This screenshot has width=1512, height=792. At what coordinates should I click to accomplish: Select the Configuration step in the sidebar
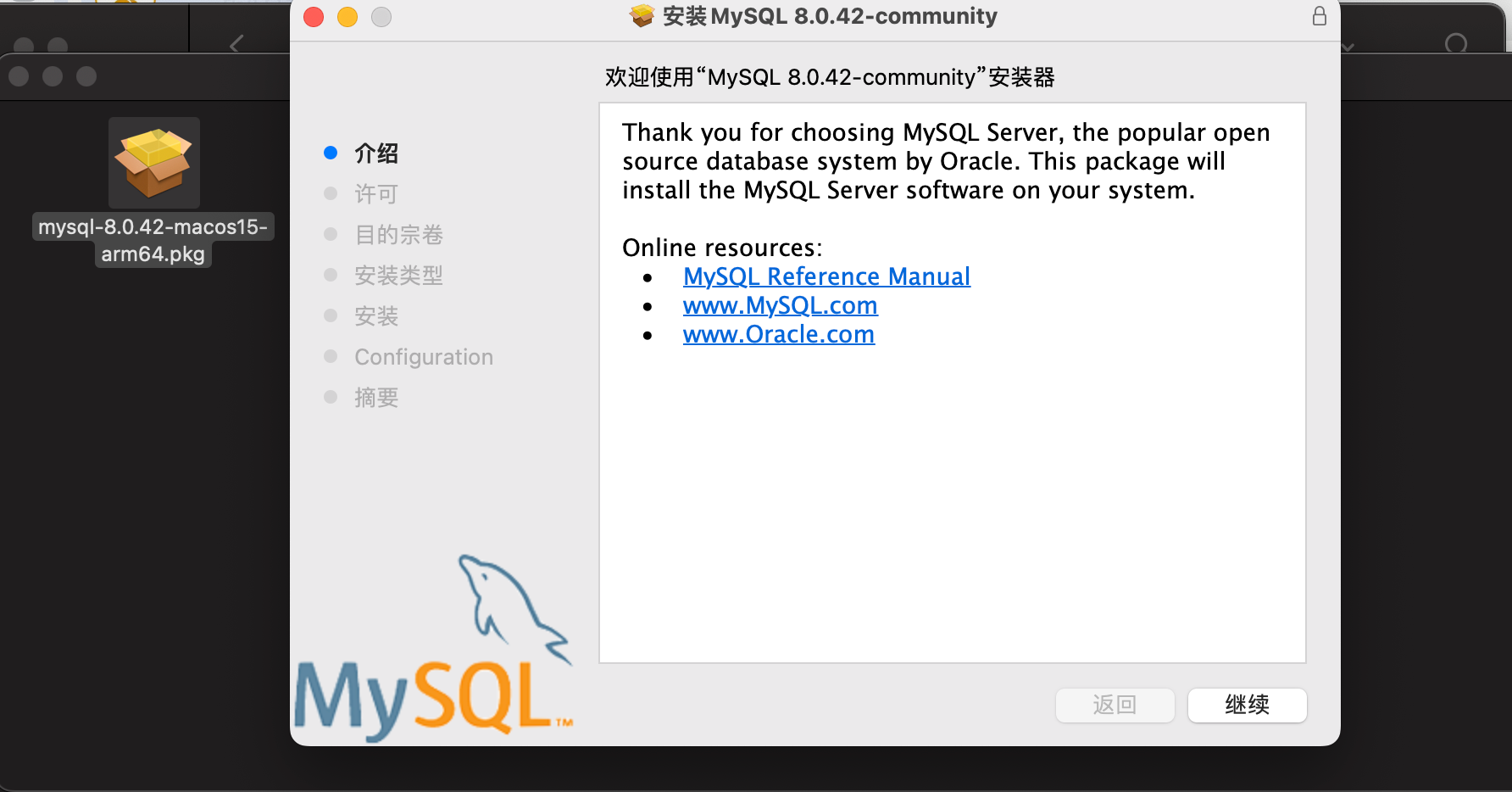point(424,357)
